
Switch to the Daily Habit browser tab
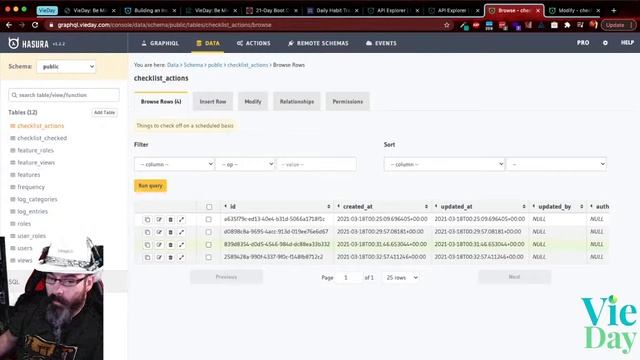click(333, 11)
